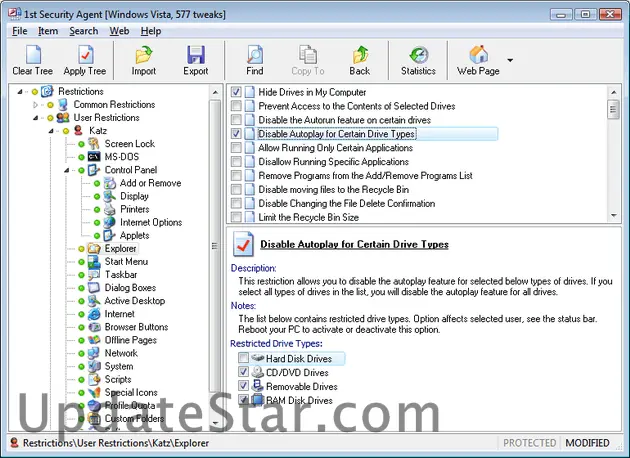The width and height of the screenshot is (630, 458).
Task: Open the Help menu
Action: 151,31
